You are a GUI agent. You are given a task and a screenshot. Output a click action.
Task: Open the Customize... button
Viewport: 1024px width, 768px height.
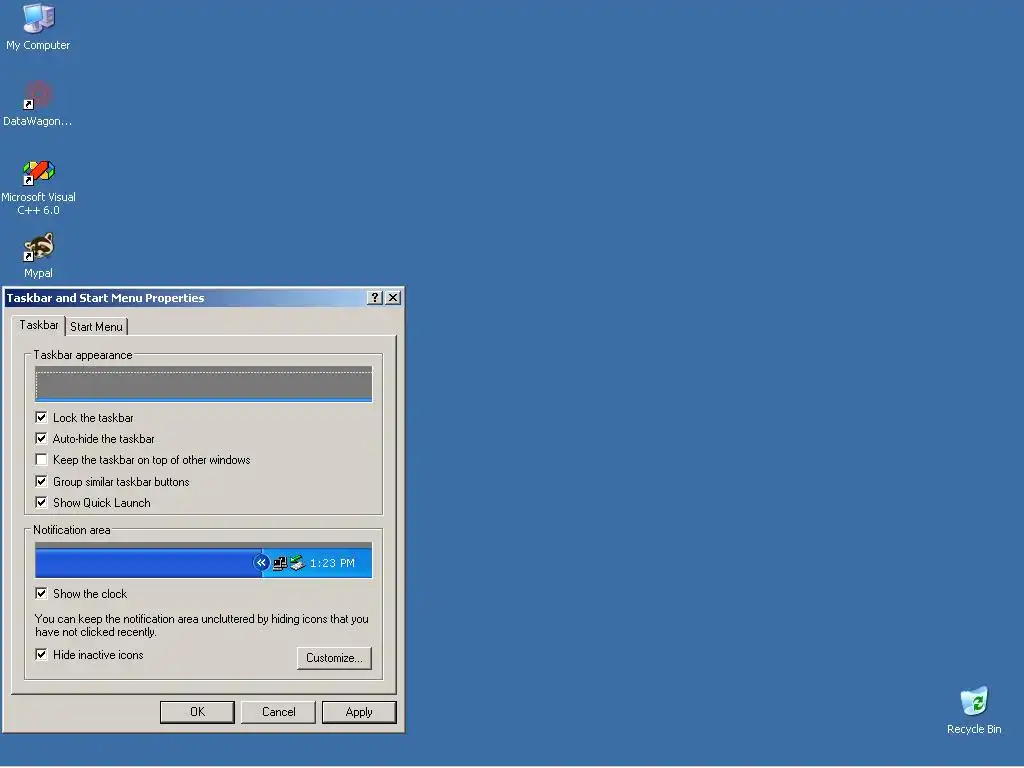pyautogui.click(x=334, y=658)
